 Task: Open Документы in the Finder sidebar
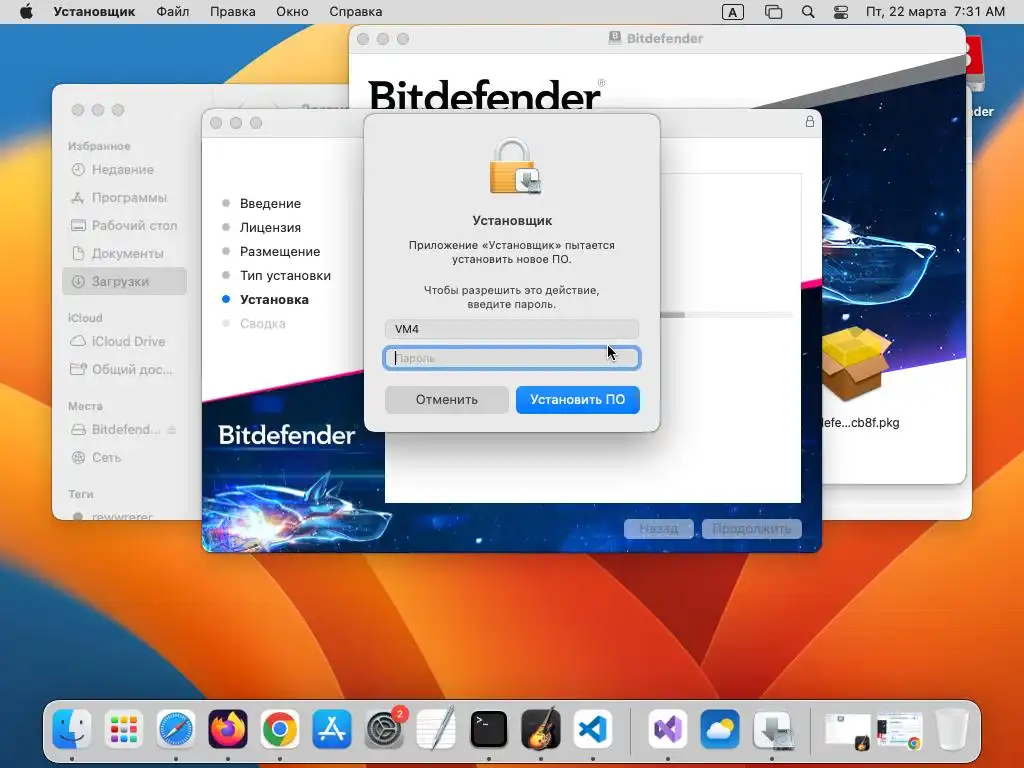(x=123, y=253)
